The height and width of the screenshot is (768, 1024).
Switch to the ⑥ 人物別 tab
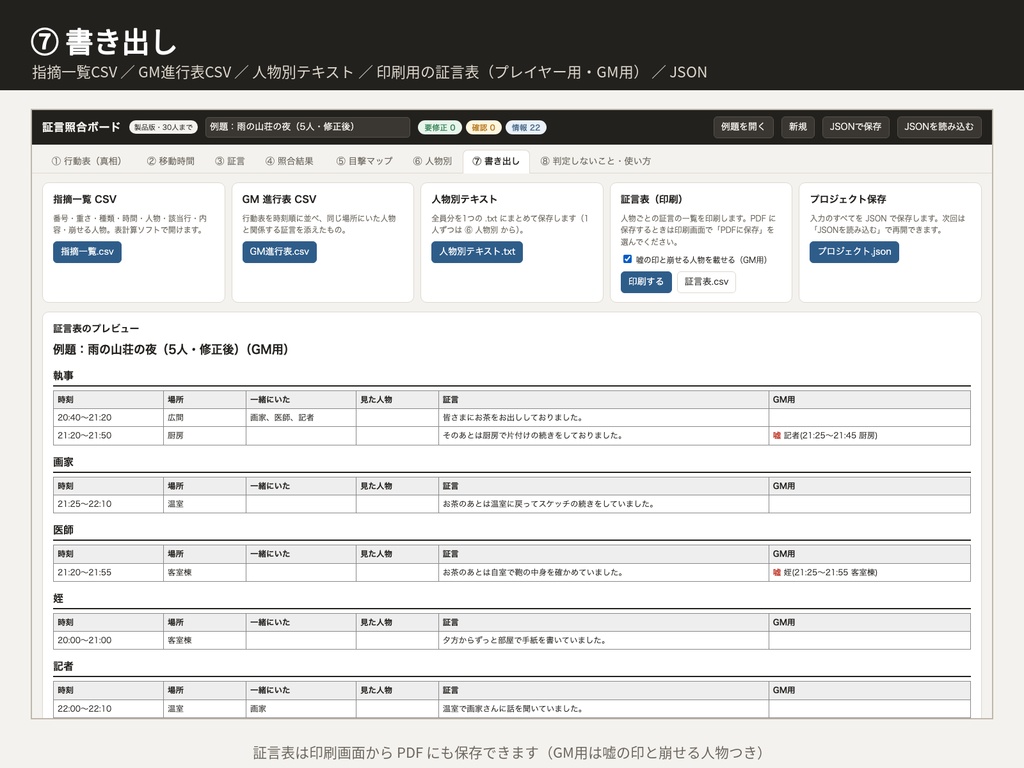[x=432, y=161]
